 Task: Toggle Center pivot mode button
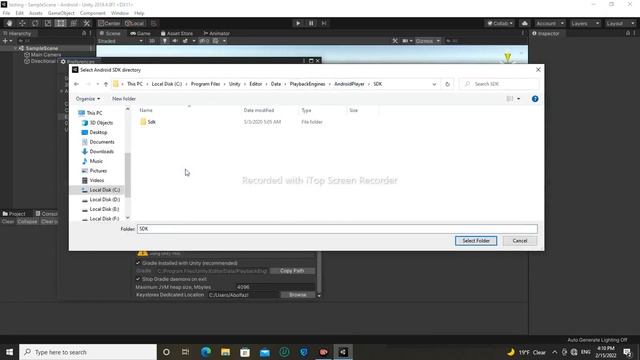pyautogui.click(x=109, y=23)
